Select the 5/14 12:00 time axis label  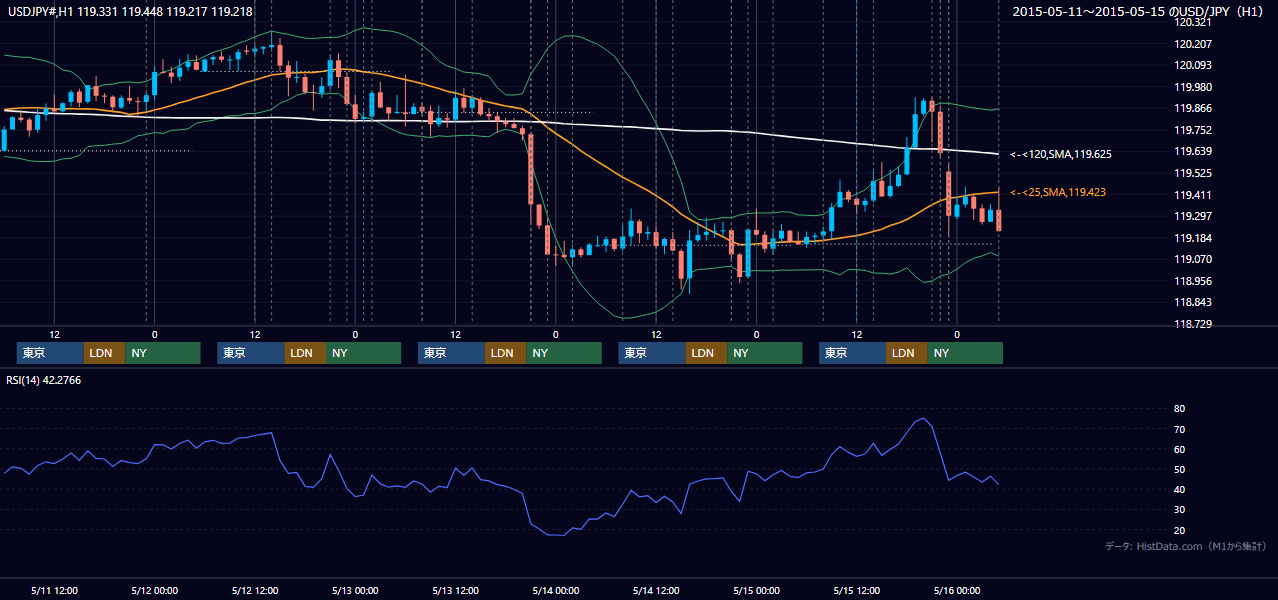(x=656, y=590)
